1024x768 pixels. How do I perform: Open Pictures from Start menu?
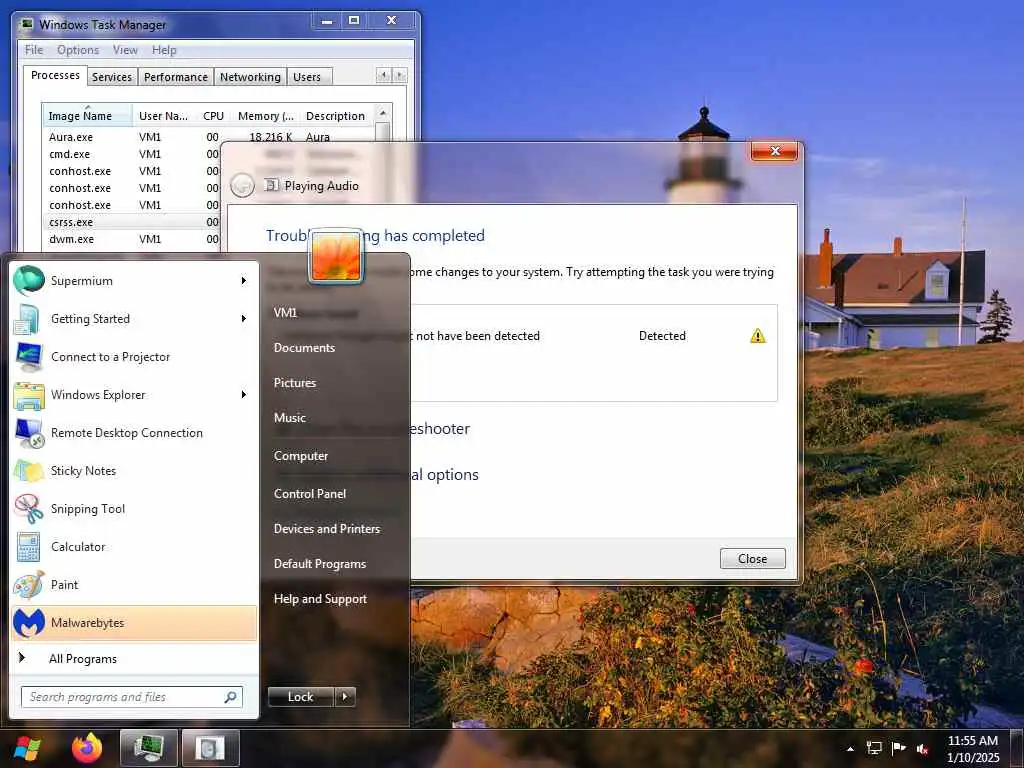[295, 383]
